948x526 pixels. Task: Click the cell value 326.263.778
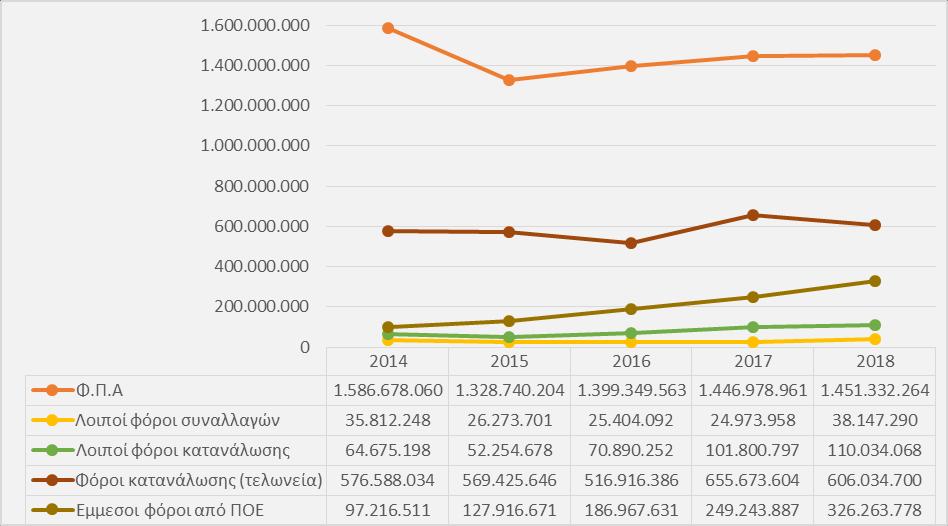pos(875,510)
